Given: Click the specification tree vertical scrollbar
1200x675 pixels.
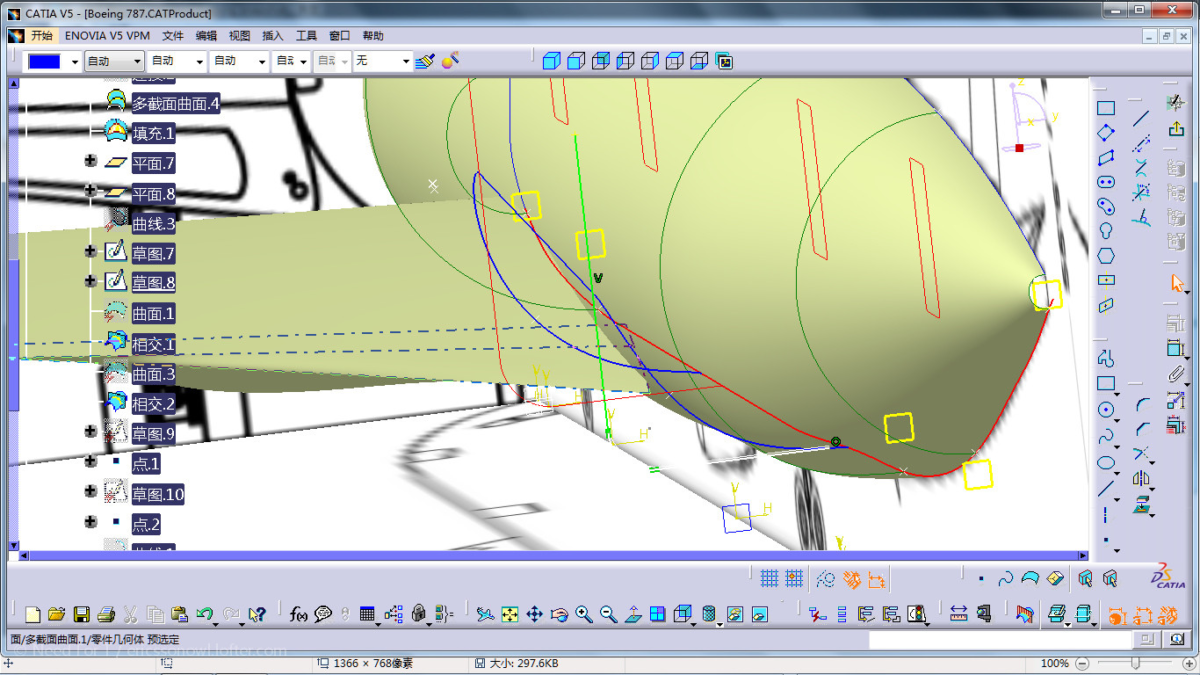Looking at the screenshot, I should pos(14,312).
